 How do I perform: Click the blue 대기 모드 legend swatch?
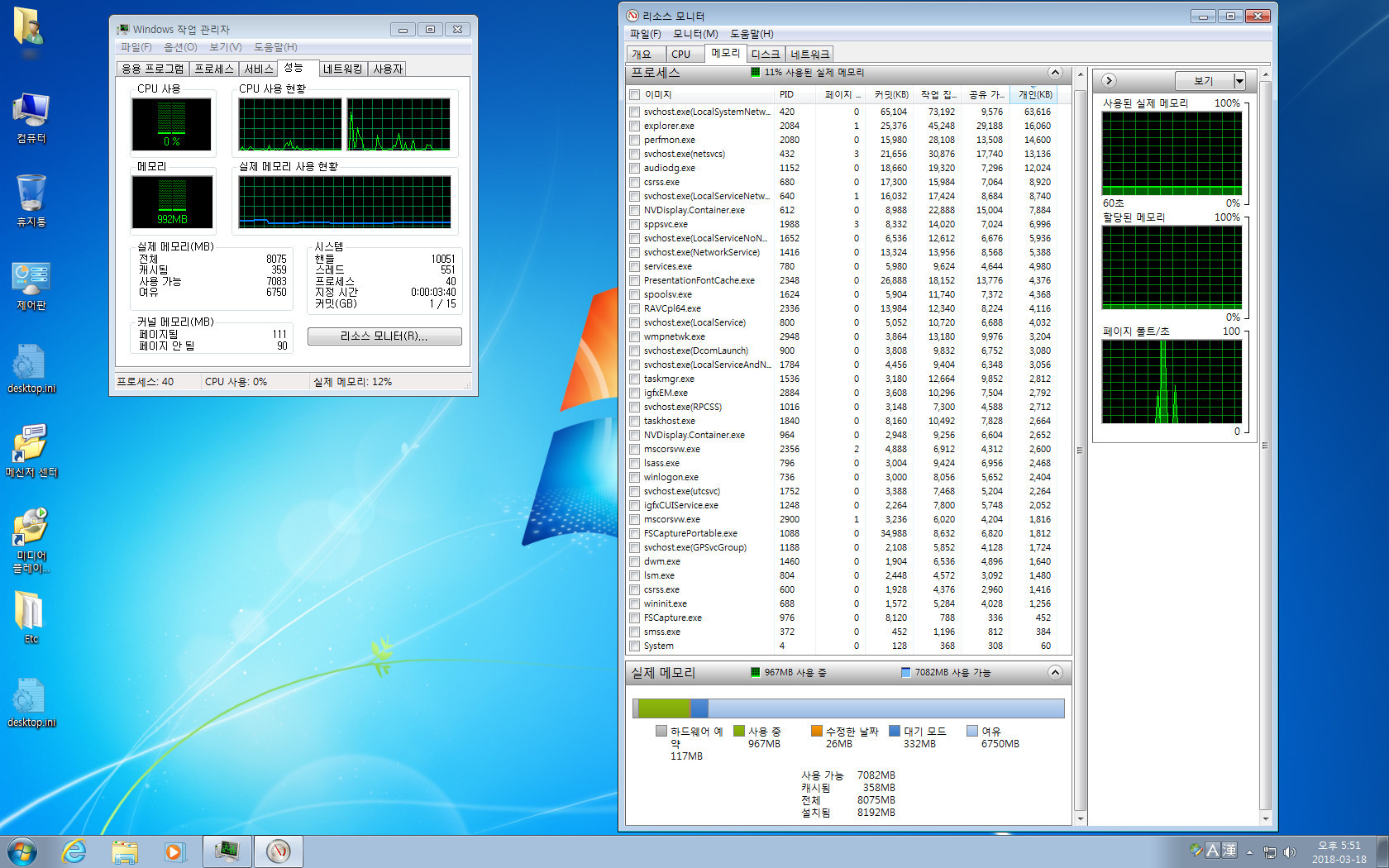tap(895, 731)
